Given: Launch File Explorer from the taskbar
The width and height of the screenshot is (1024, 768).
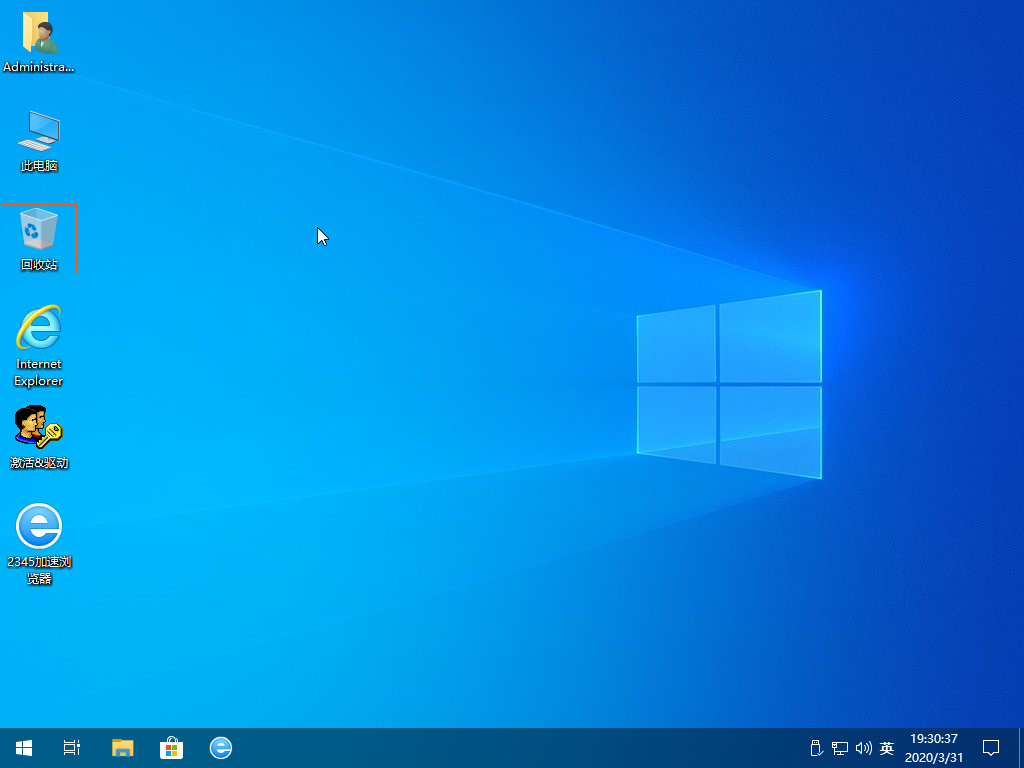Looking at the screenshot, I should (x=122, y=748).
